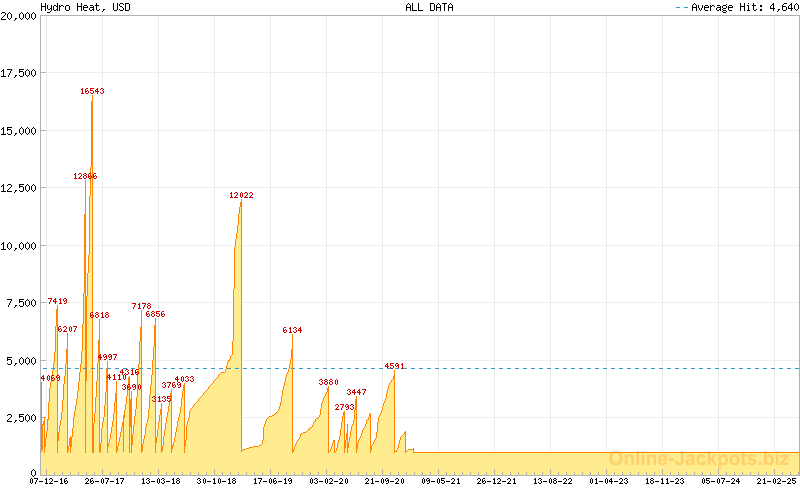
Task: Click the 09-05-21 x-axis date label
Action: [x=440, y=481]
